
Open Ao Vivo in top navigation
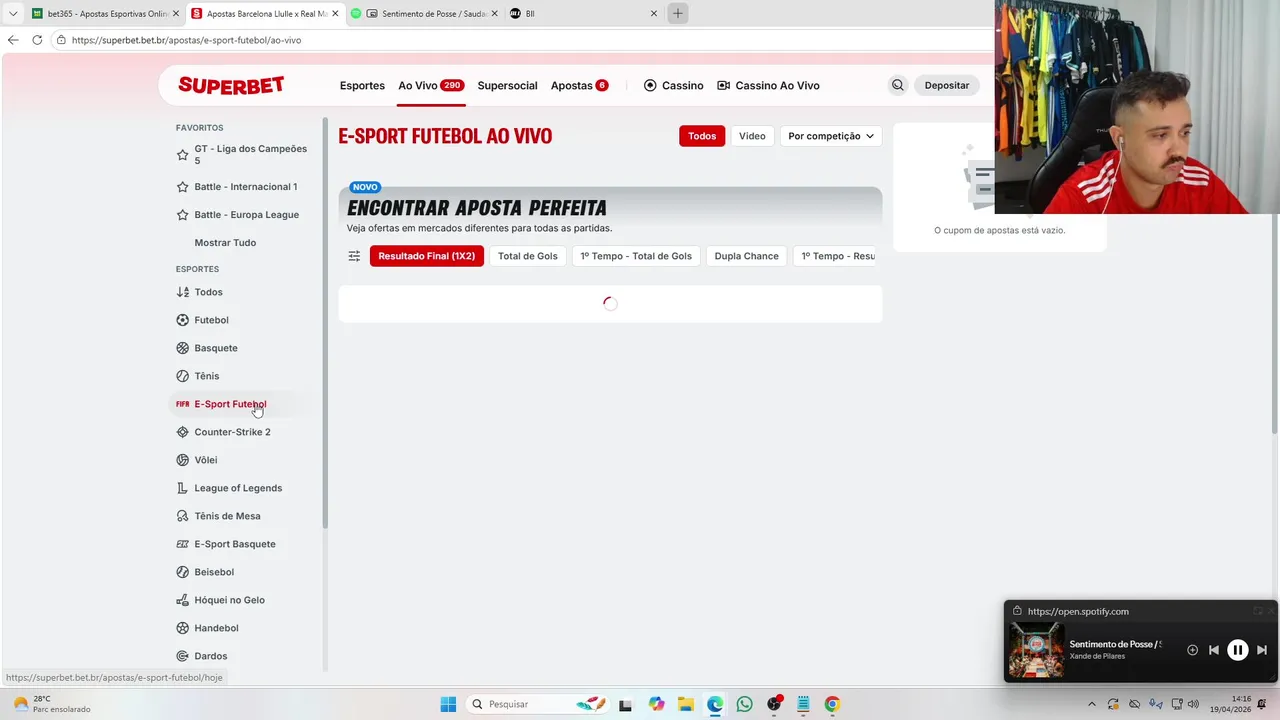click(x=431, y=86)
